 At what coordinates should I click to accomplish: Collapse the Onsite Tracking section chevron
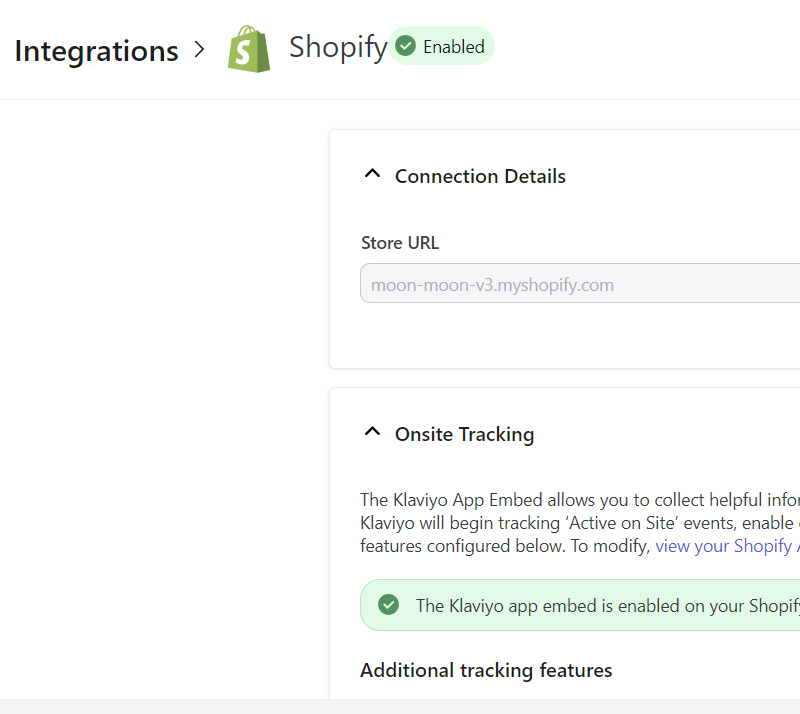(373, 433)
